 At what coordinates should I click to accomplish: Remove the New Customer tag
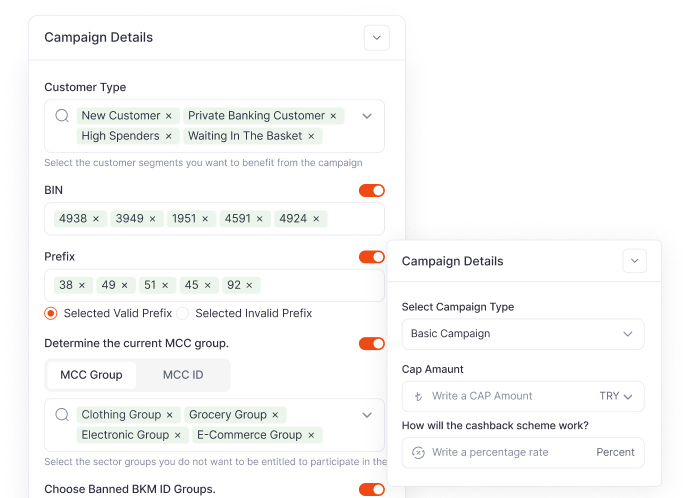click(168, 116)
